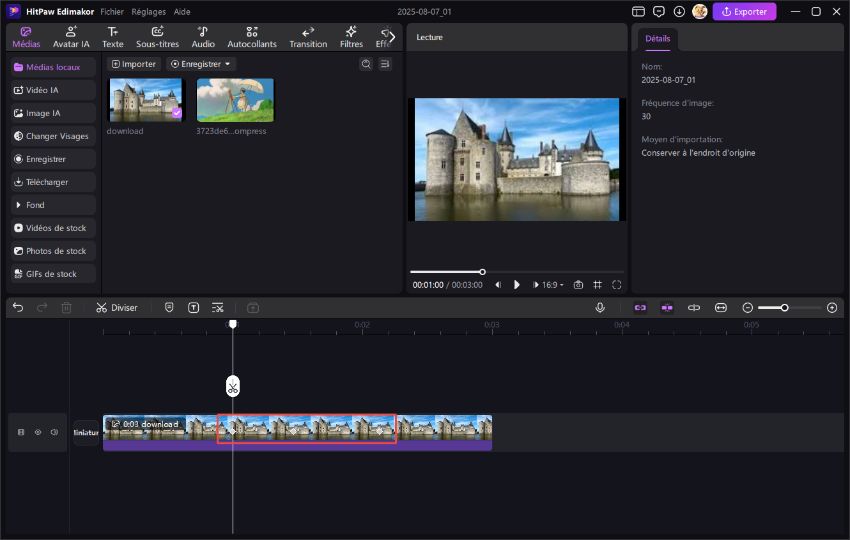The image size is (850, 540).
Task: Select the 3723de6...ompress thumbnail
Action: point(235,100)
